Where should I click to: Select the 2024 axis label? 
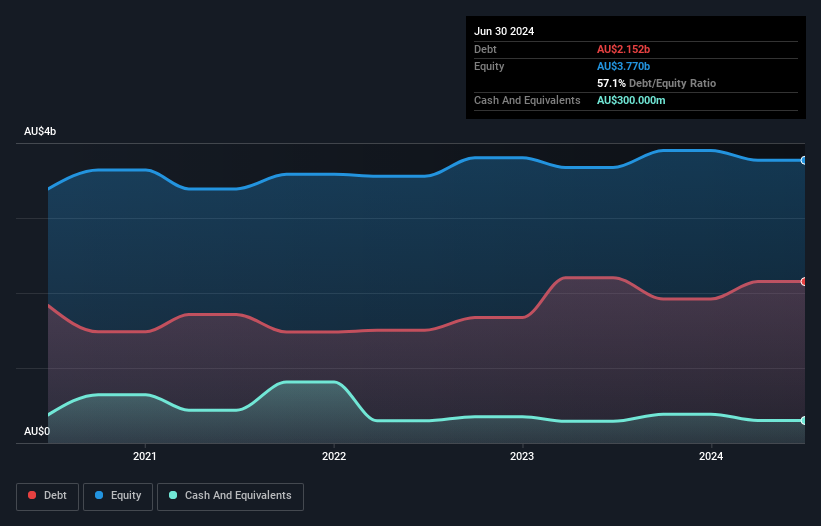711,456
